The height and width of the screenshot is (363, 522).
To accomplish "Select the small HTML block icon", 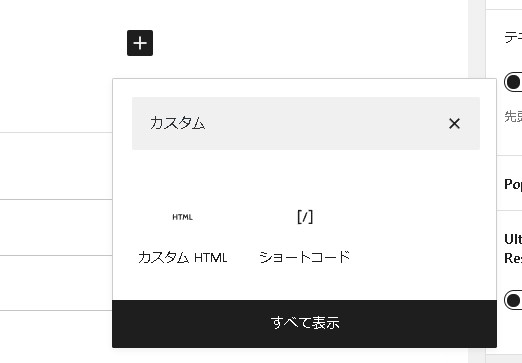I will (182, 217).
